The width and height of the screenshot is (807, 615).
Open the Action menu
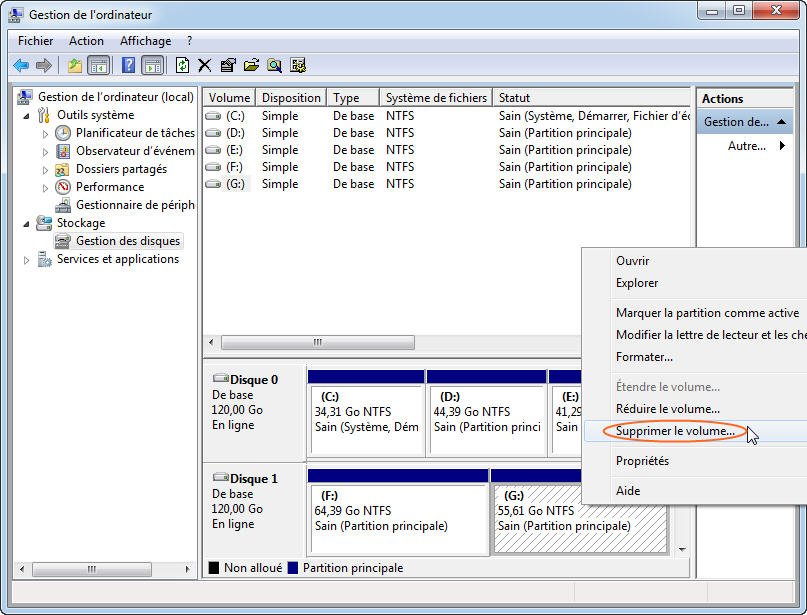coord(86,41)
